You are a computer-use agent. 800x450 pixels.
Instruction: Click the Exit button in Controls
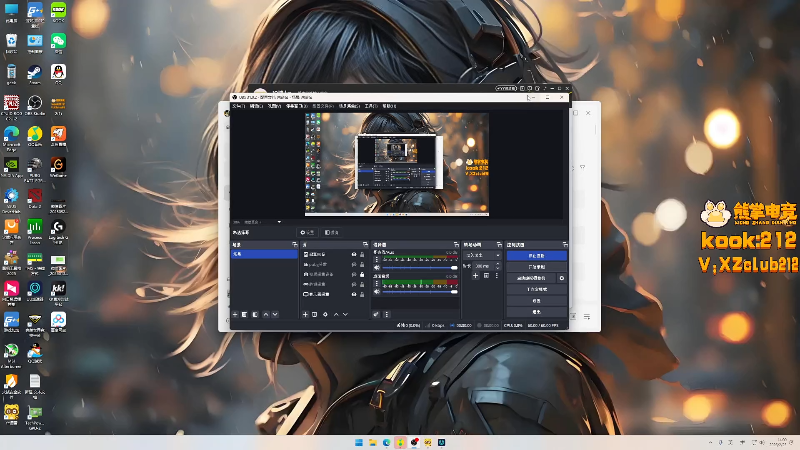point(537,312)
